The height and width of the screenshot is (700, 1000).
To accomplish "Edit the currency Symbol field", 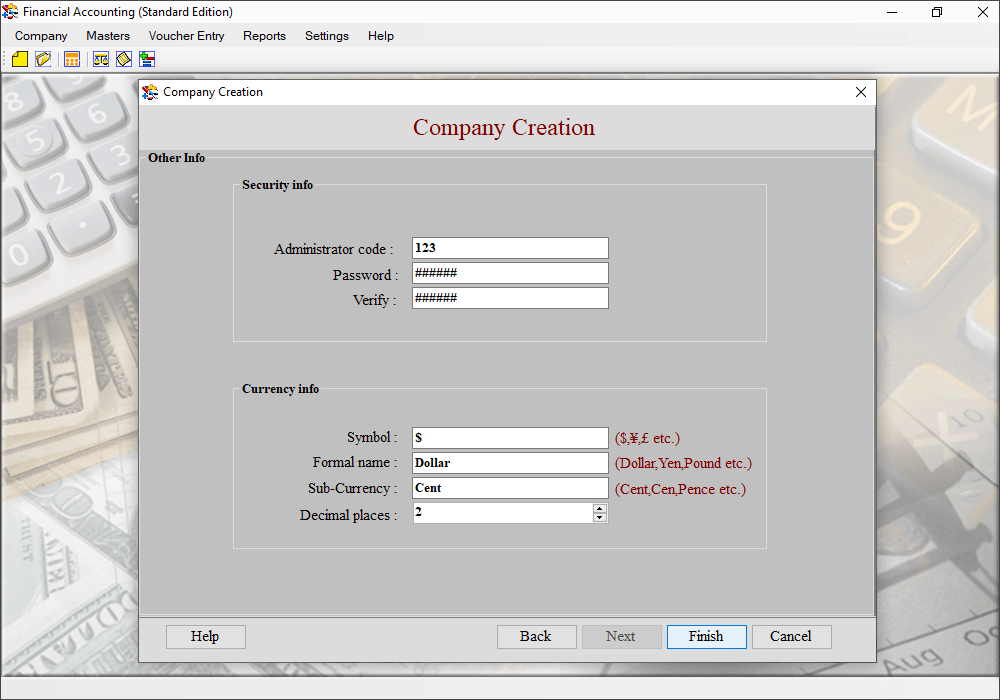I will tap(510, 438).
